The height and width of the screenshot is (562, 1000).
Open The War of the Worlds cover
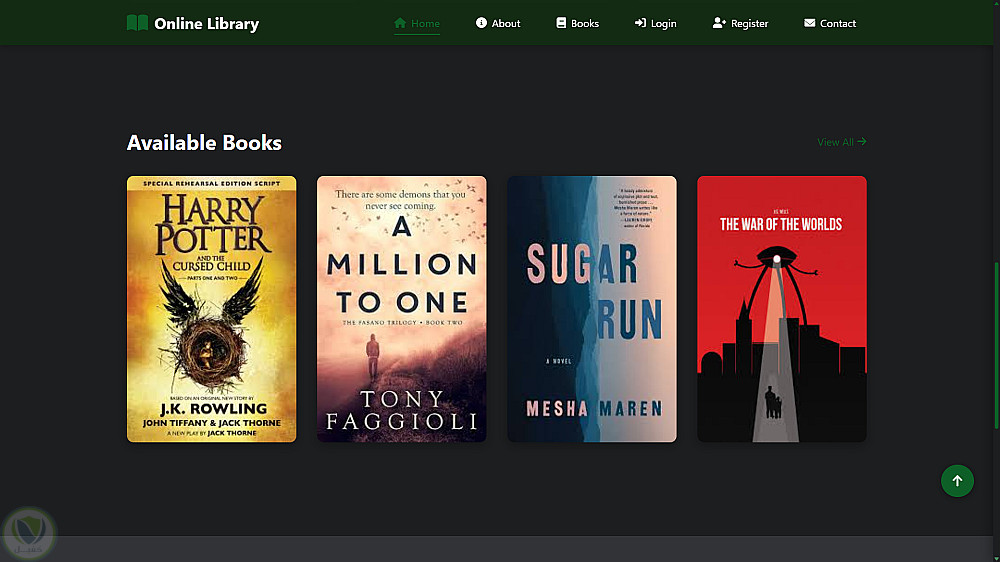click(x=782, y=309)
